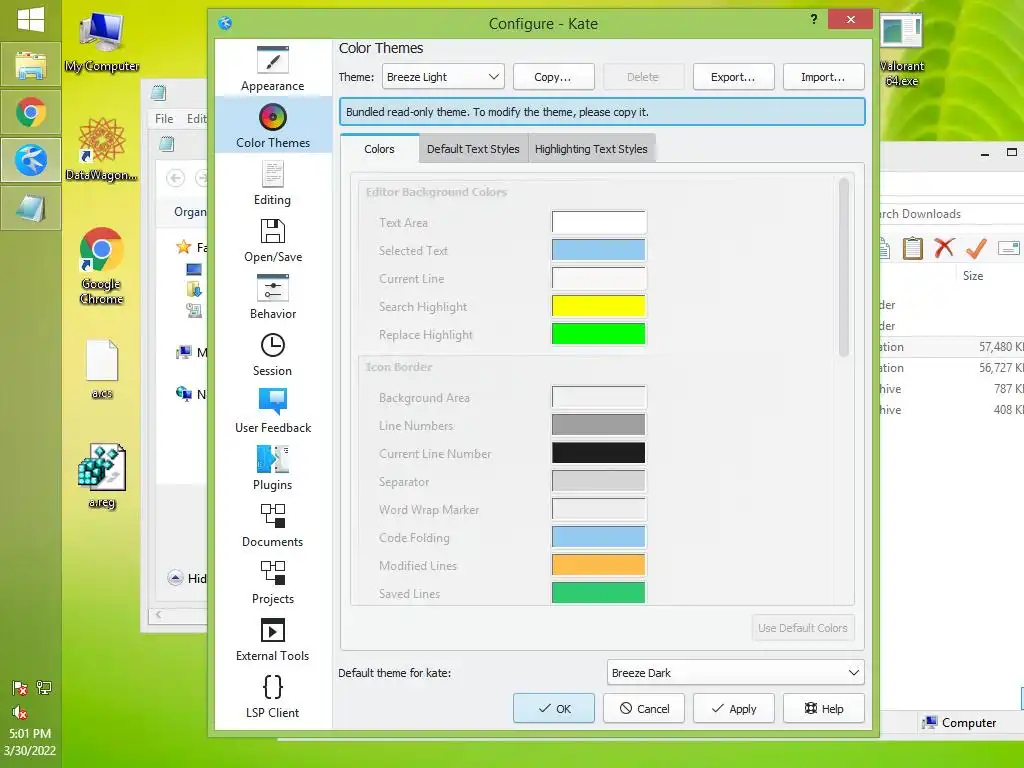Click the Apply button
Image resolution: width=1024 pixels, height=768 pixels.
[x=733, y=709]
